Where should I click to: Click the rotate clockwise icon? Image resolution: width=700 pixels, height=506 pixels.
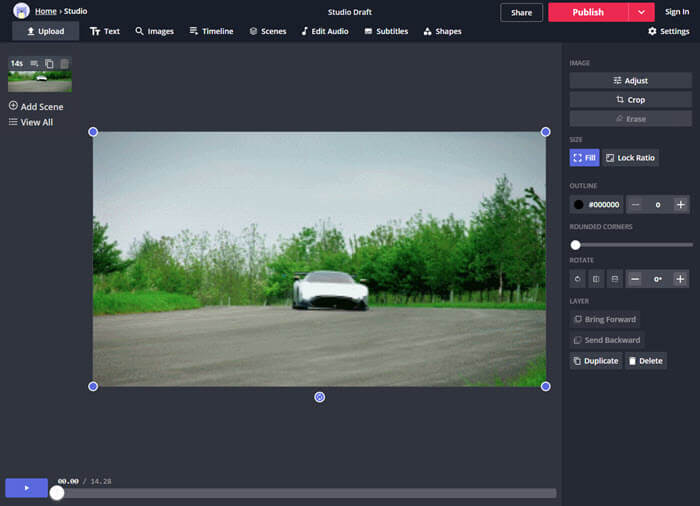point(578,279)
